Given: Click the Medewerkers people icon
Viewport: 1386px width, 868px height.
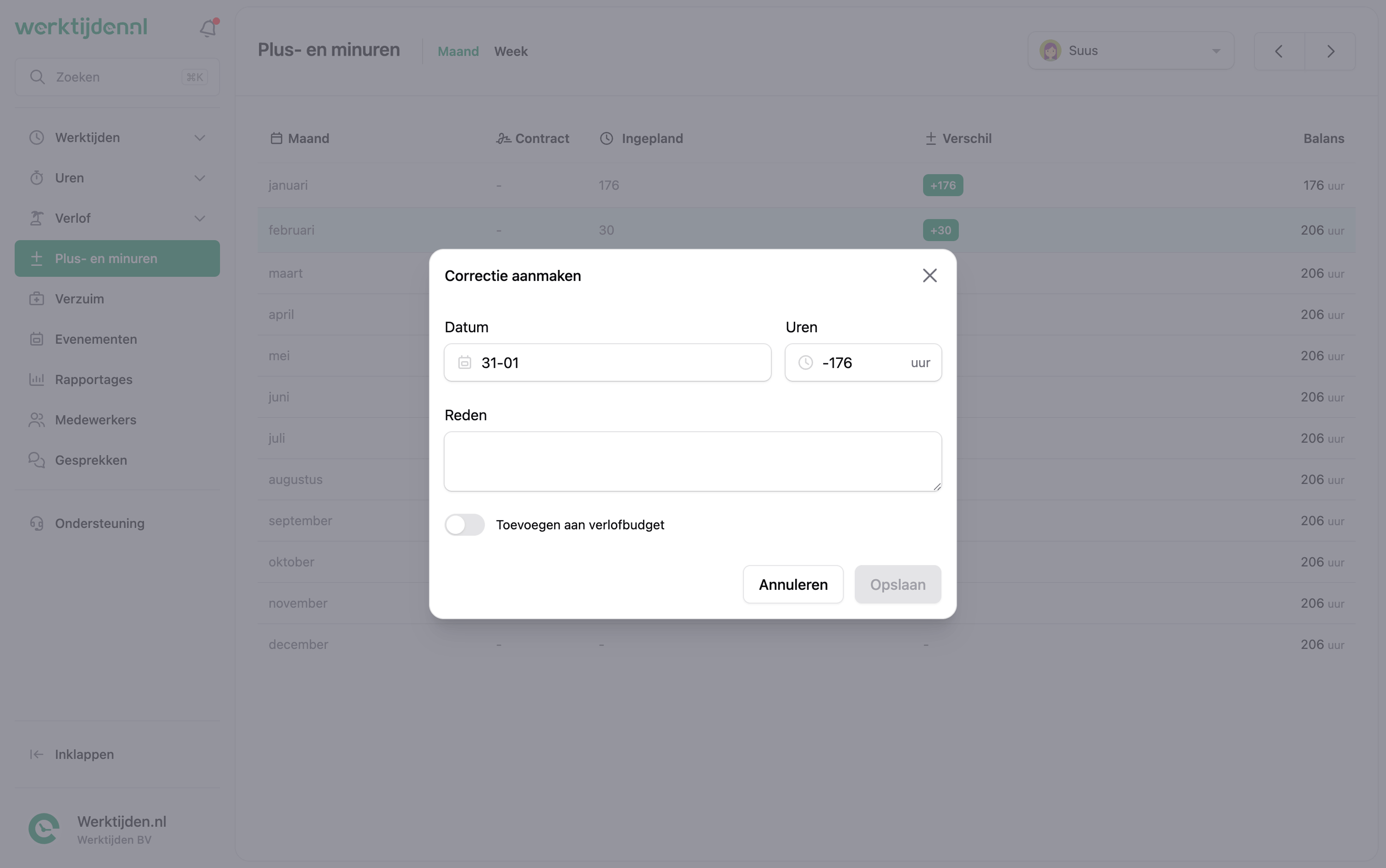Looking at the screenshot, I should click(x=37, y=420).
